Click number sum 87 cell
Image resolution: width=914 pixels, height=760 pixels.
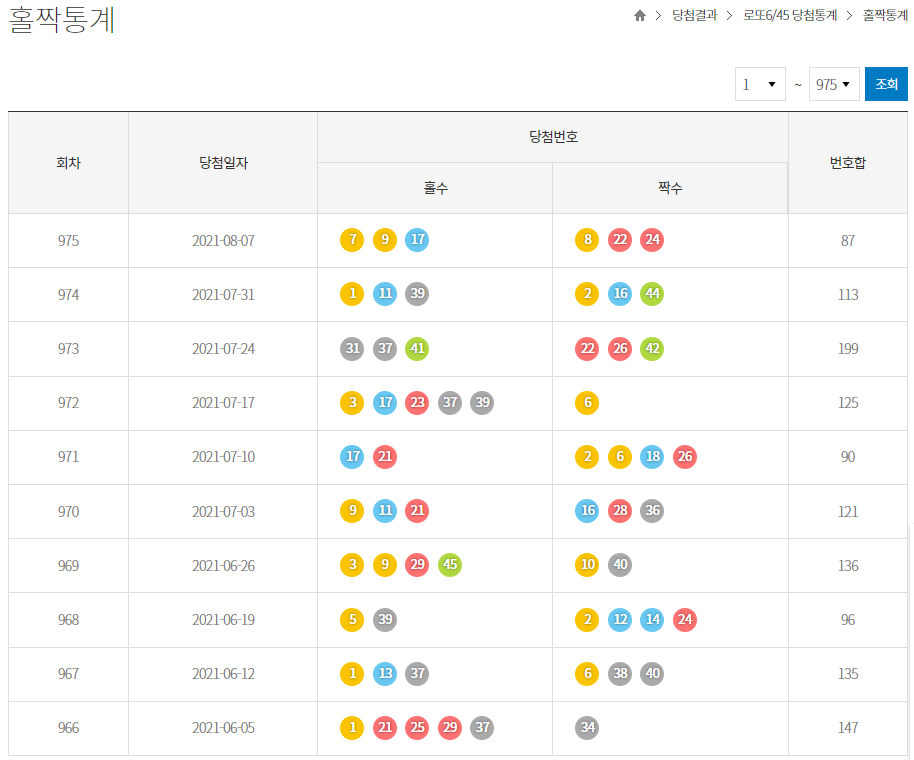coord(848,241)
